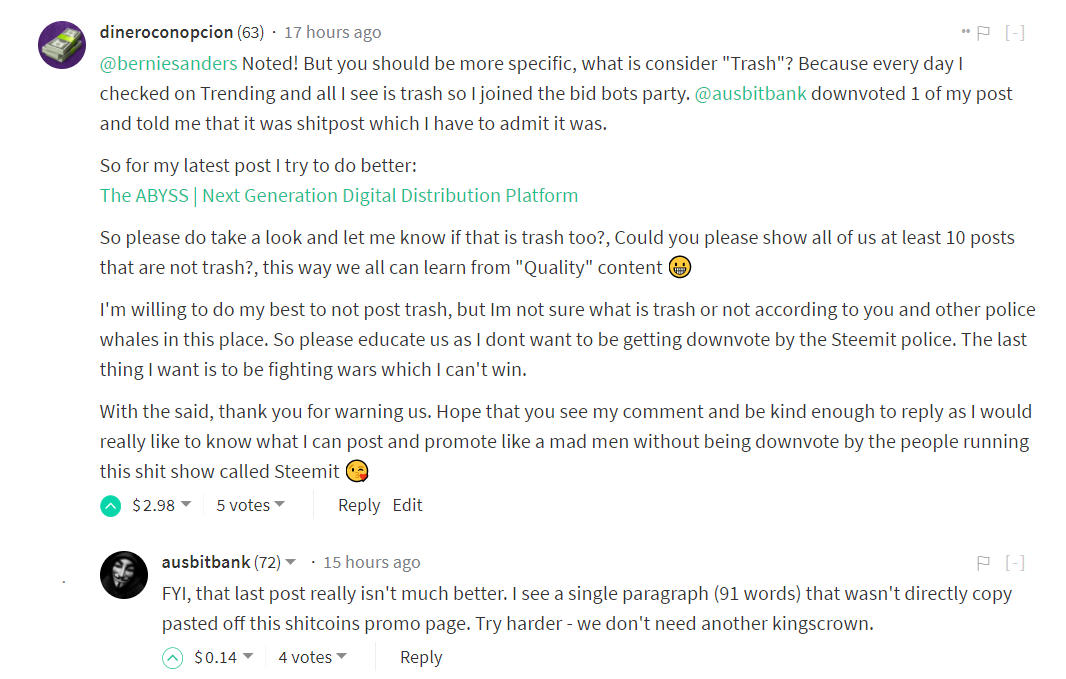Image resolution: width=1066 pixels, height=679 pixels.
Task: Open The ABYSS post link
Action: (338, 196)
